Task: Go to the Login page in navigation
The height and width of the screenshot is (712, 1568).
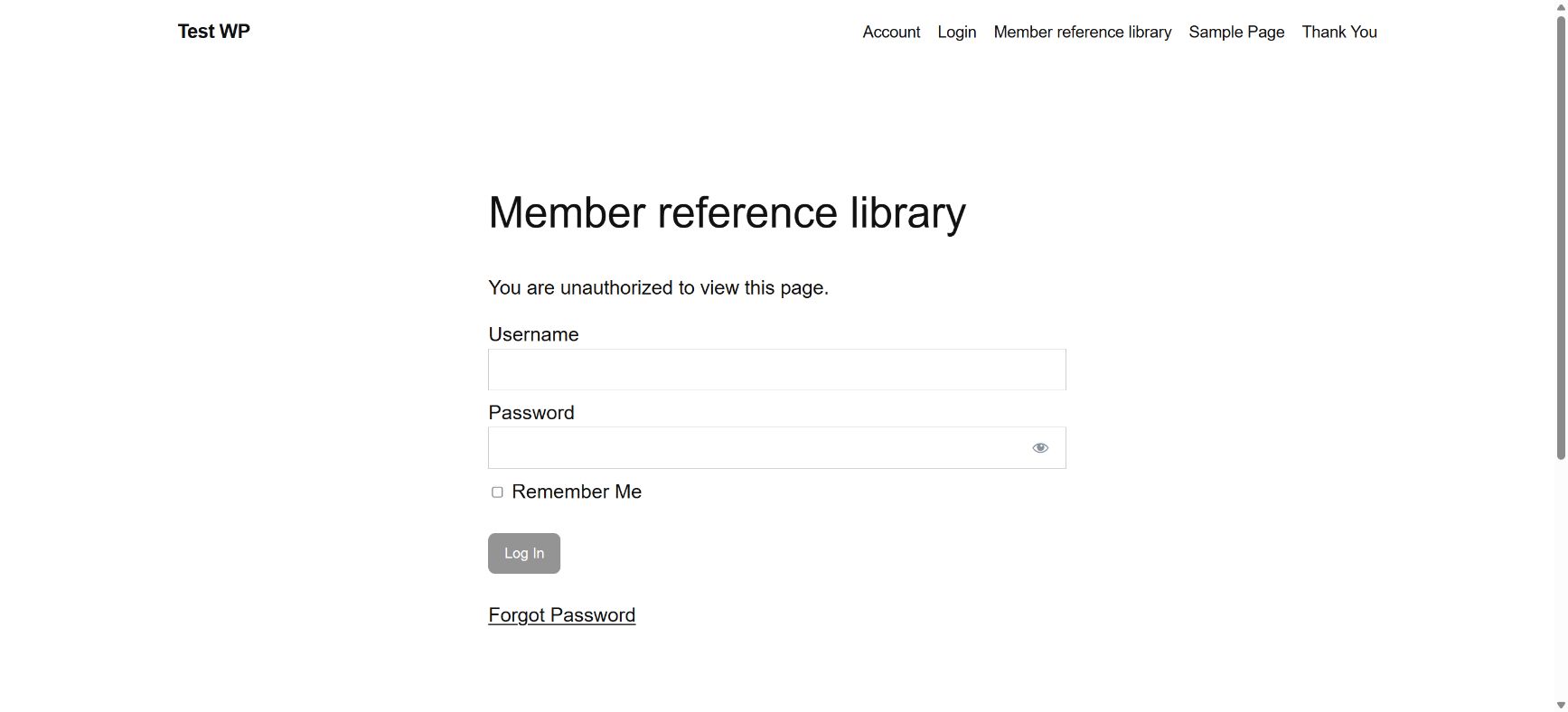Action: (957, 32)
